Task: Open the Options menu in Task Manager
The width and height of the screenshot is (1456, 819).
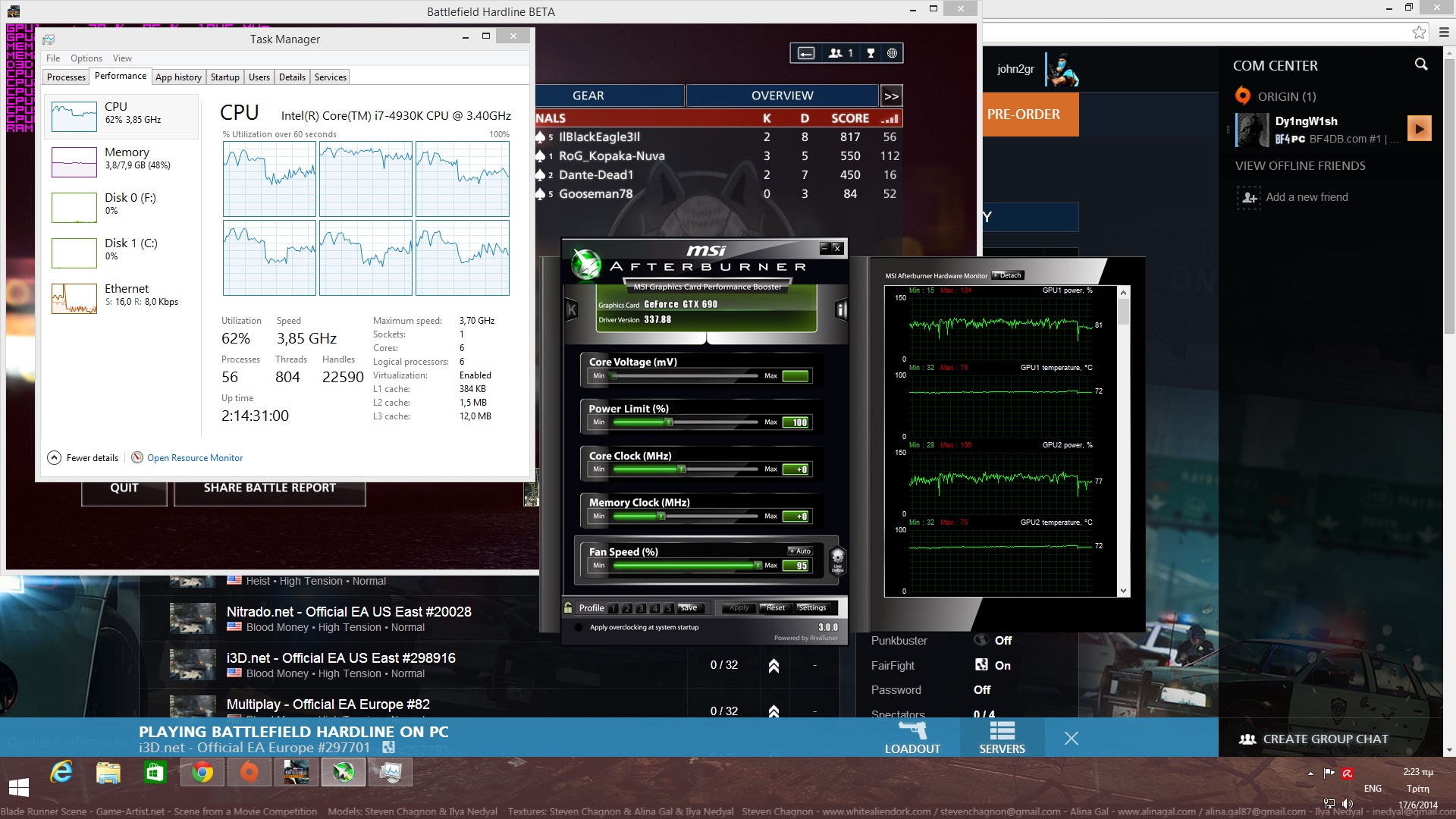Action: [86, 58]
